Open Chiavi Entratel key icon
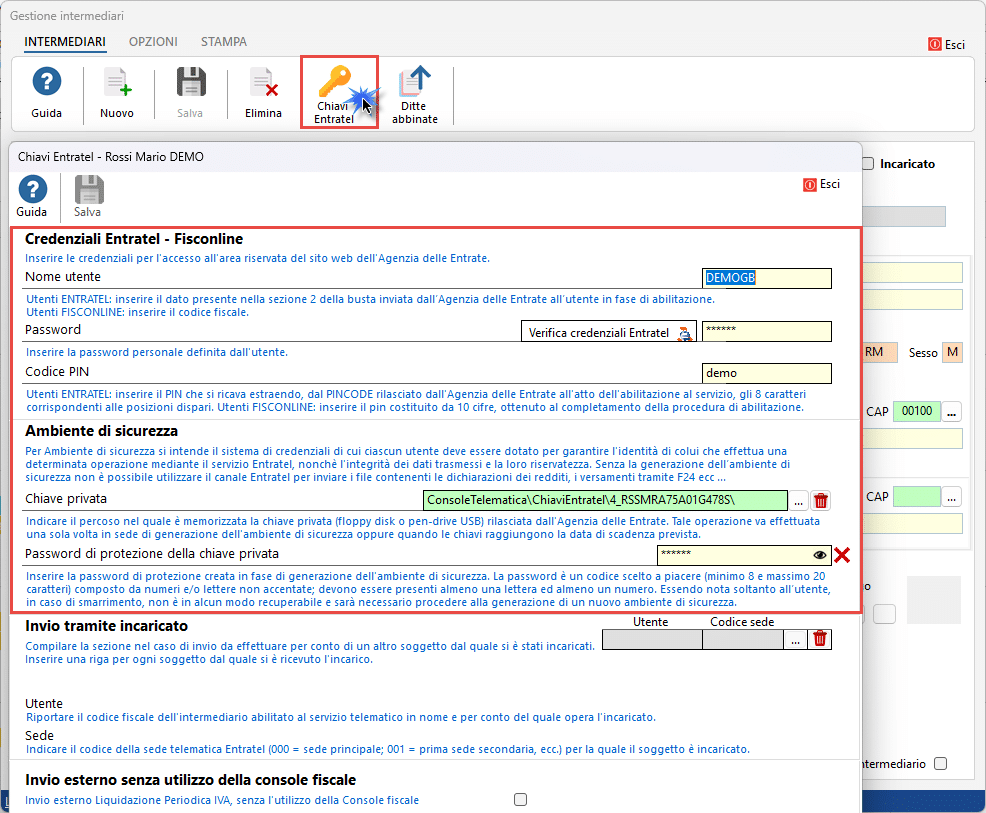This screenshot has height=813, width=986. [339, 92]
